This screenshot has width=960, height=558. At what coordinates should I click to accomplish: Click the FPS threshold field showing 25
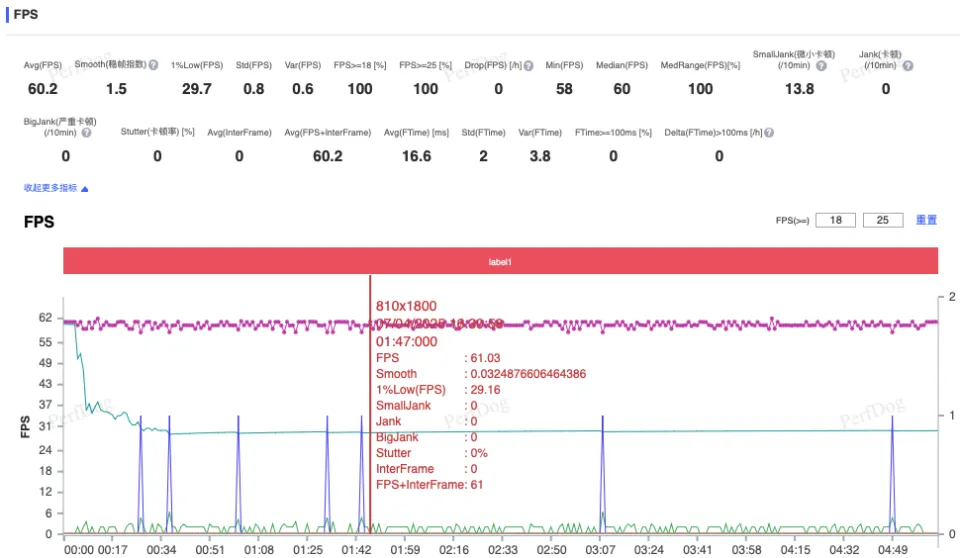pos(884,220)
